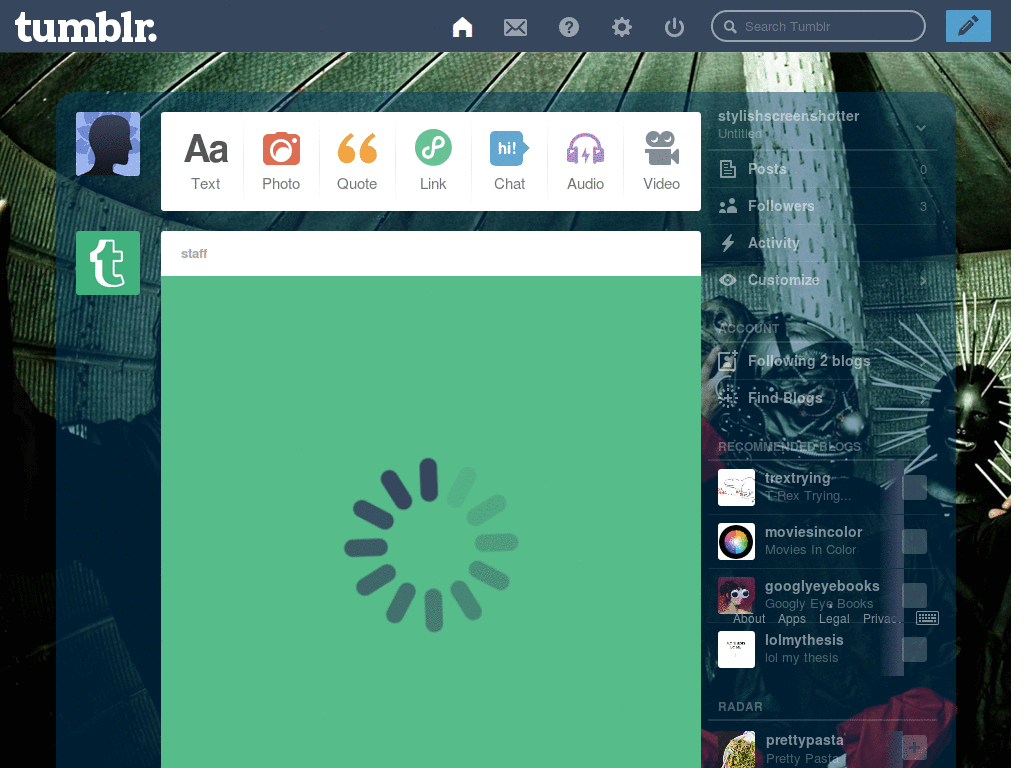Click the blue compose pencil button

[968, 26]
